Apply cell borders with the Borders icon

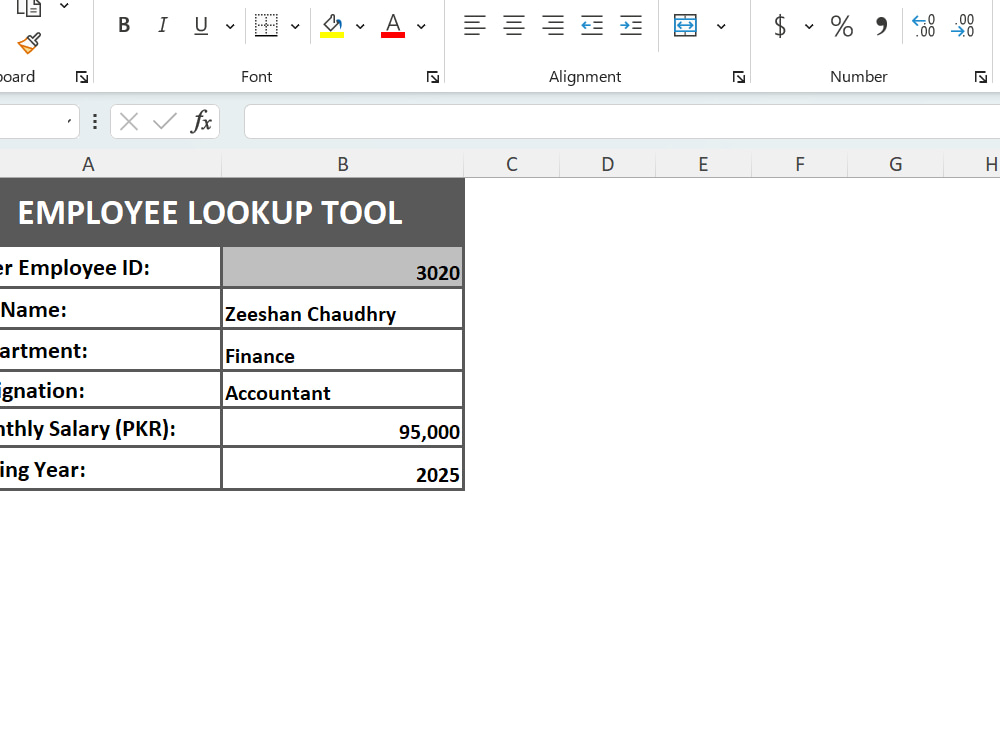click(x=266, y=26)
